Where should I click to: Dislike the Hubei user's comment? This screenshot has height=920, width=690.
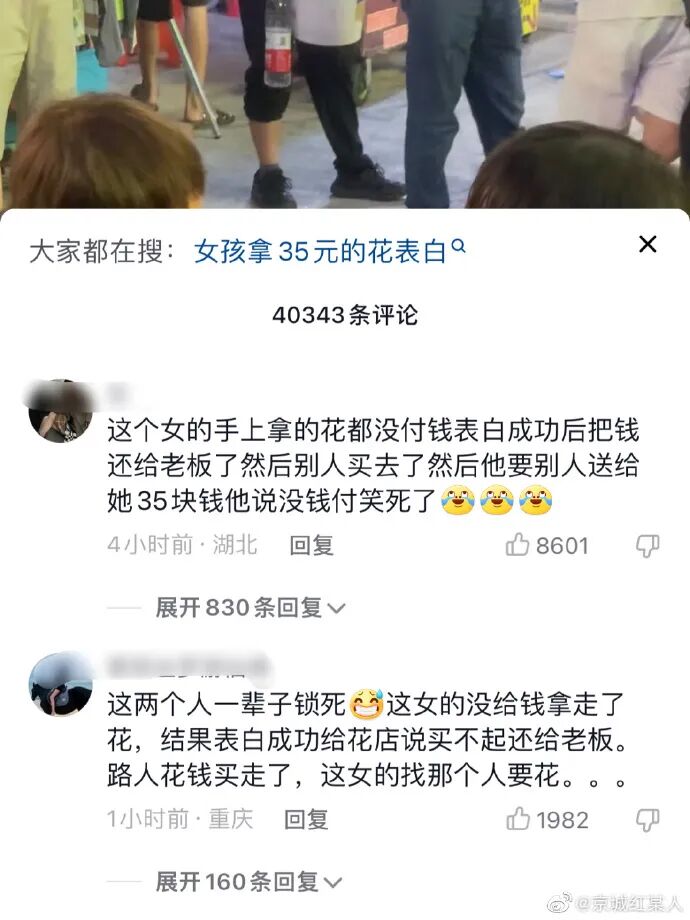point(648,546)
